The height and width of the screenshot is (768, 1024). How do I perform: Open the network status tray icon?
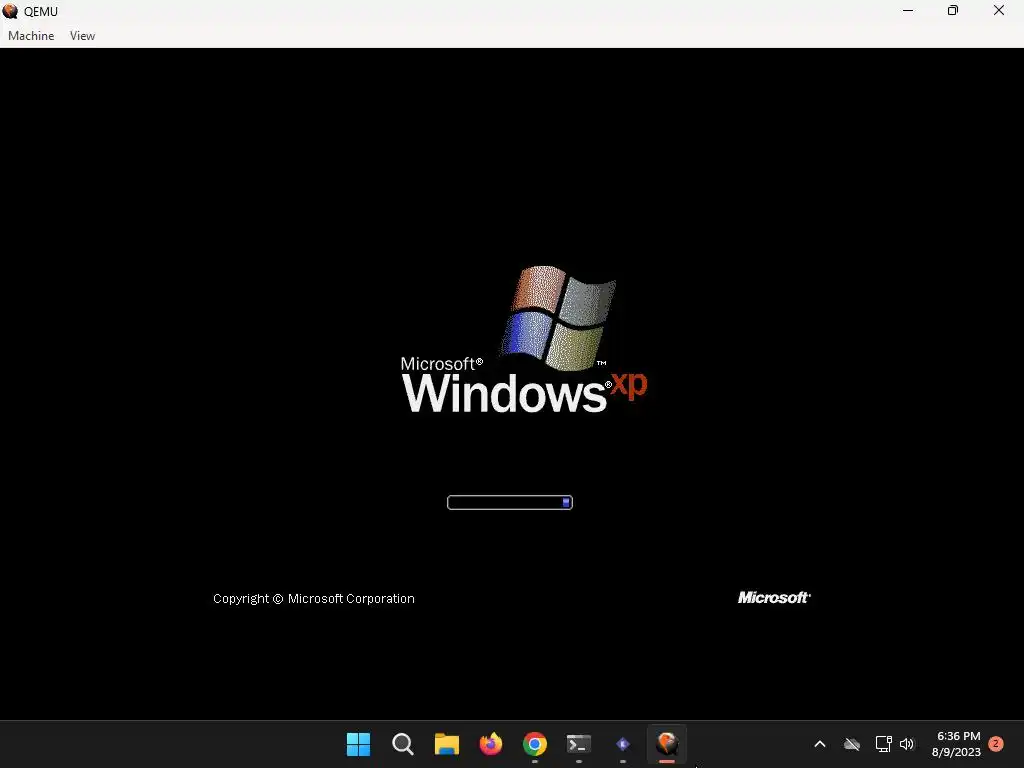click(883, 744)
